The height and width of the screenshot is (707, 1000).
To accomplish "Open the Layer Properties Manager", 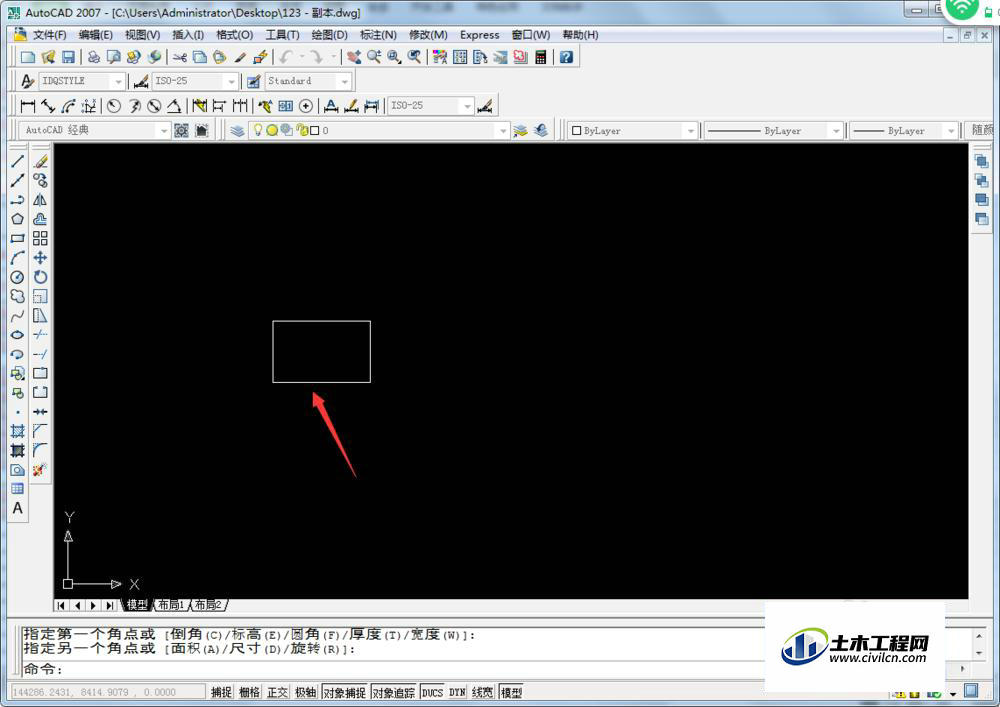I will tap(237, 130).
